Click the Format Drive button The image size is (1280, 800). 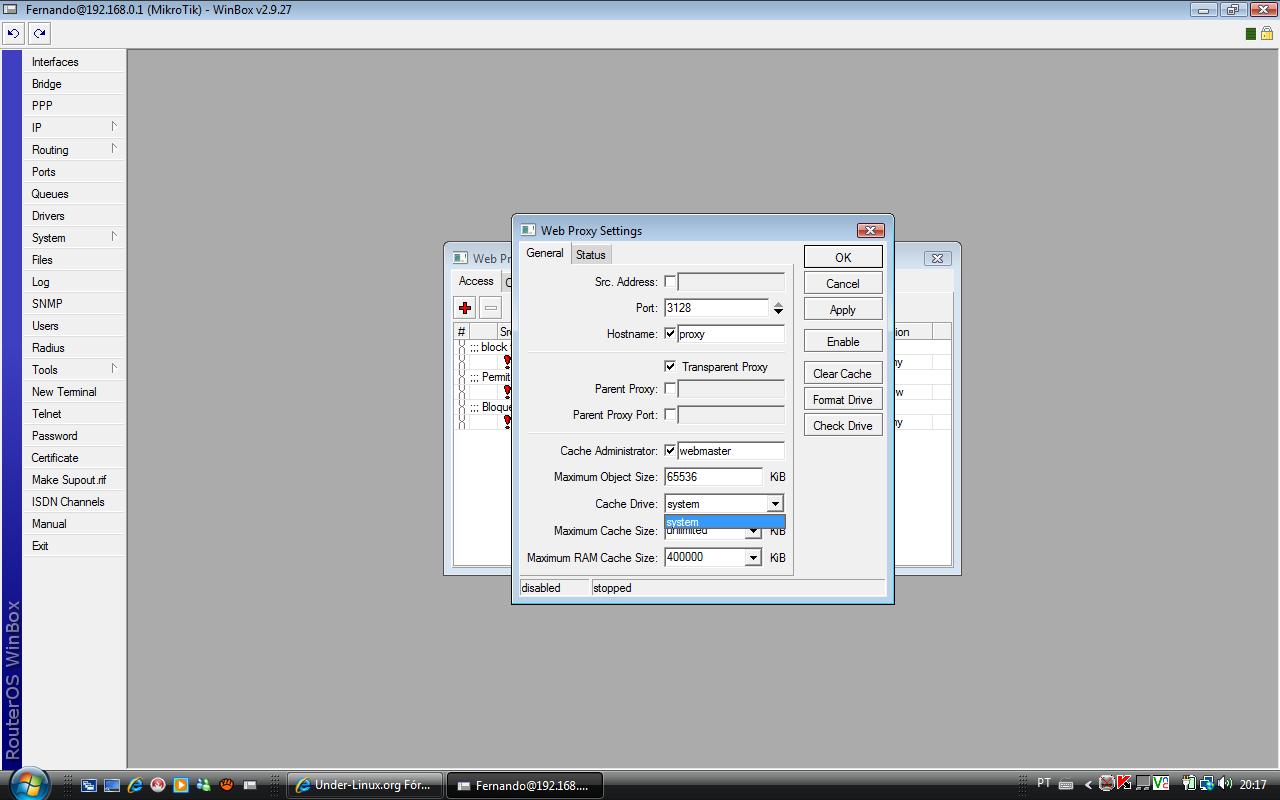point(843,399)
